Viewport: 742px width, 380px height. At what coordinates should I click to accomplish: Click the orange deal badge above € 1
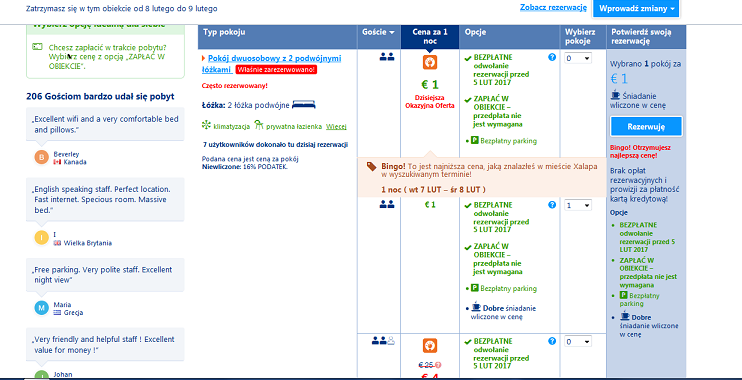click(430, 62)
